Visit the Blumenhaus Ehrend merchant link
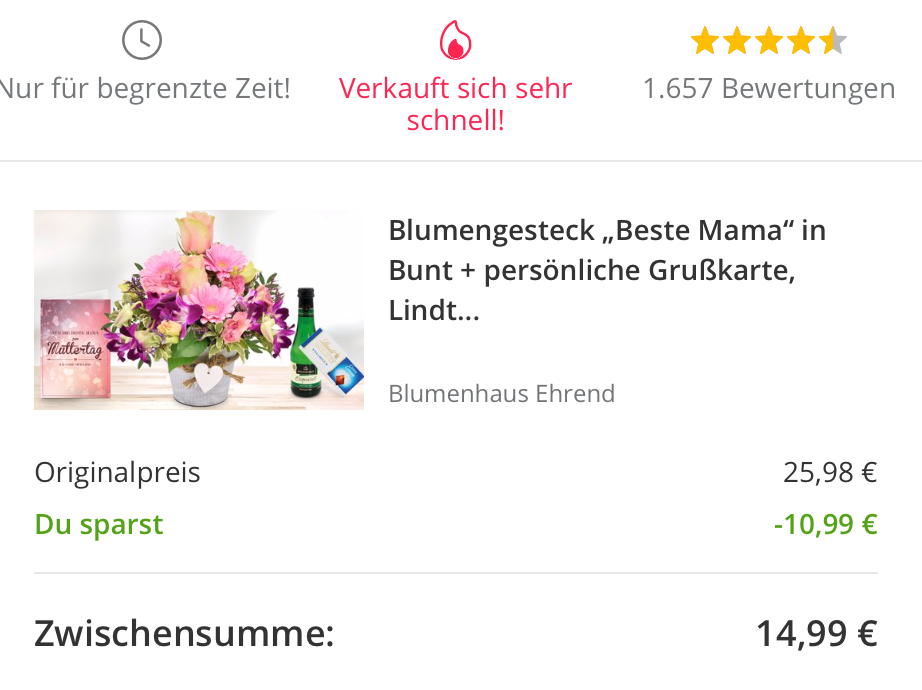Image resolution: width=922 pixels, height=690 pixels. [x=501, y=393]
